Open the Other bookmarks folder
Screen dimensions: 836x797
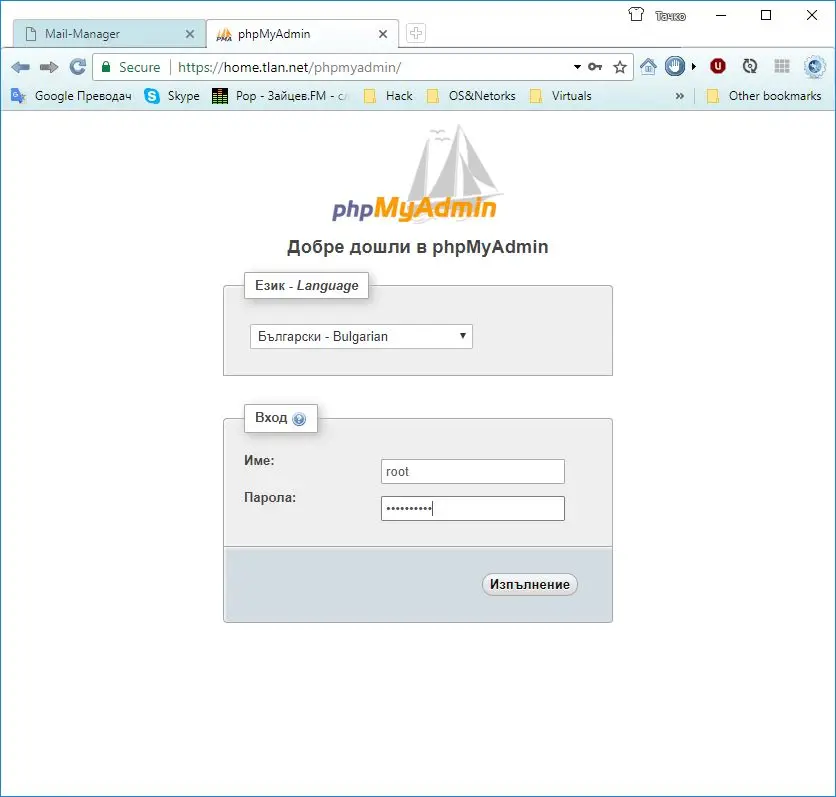pos(764,96)
